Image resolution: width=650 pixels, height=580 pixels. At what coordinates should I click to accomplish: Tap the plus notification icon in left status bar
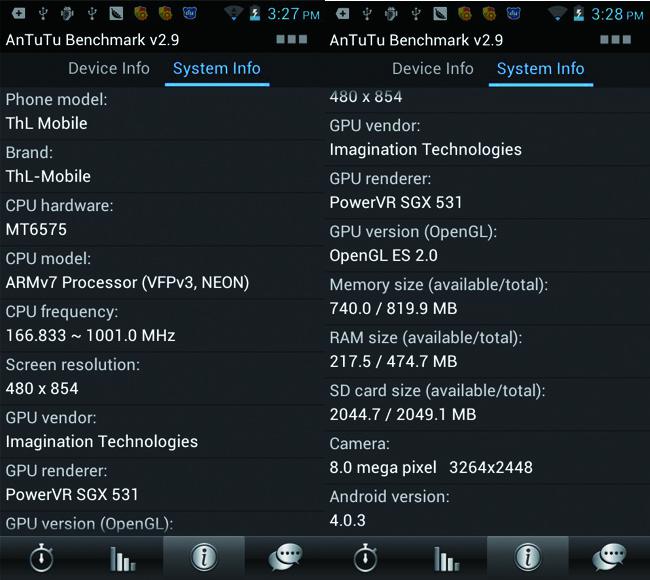click(x=18, y=14)
